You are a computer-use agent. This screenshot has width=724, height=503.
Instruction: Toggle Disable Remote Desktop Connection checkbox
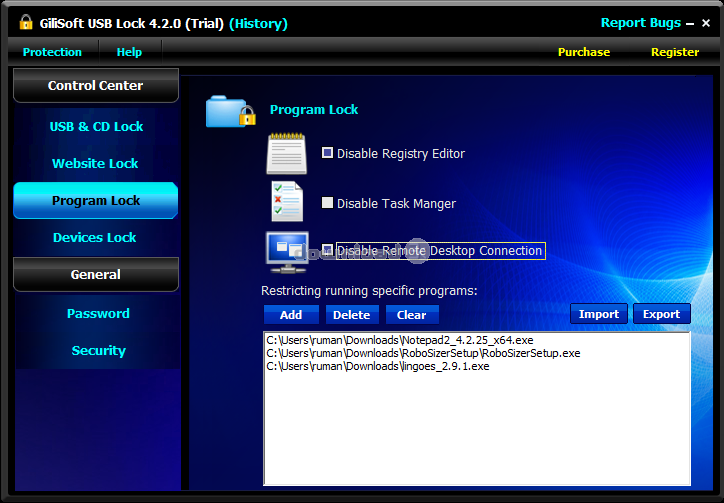click(x=327, y=250)
